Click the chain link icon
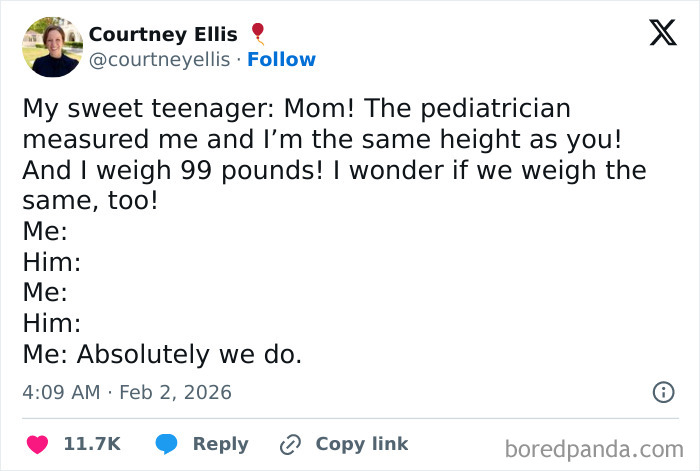Screen dimensions: 700x471 click(291, 444)
